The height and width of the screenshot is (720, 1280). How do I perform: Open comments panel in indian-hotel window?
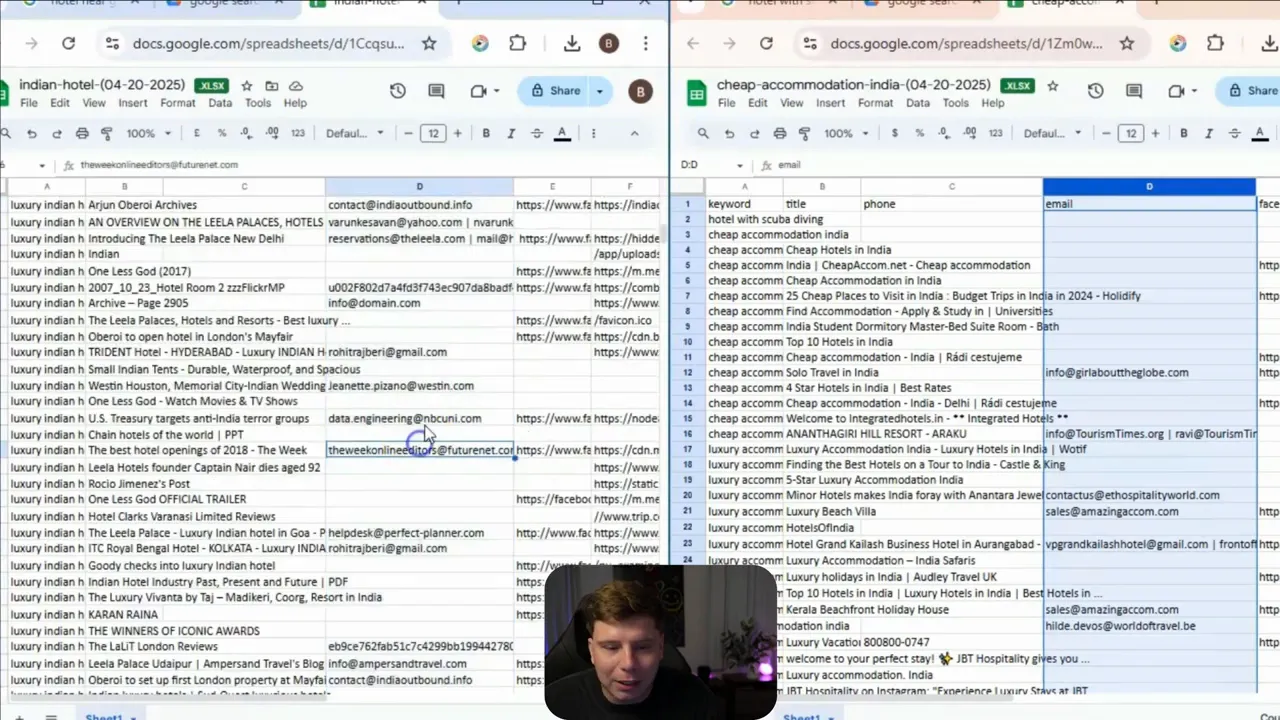click(436, 91)
